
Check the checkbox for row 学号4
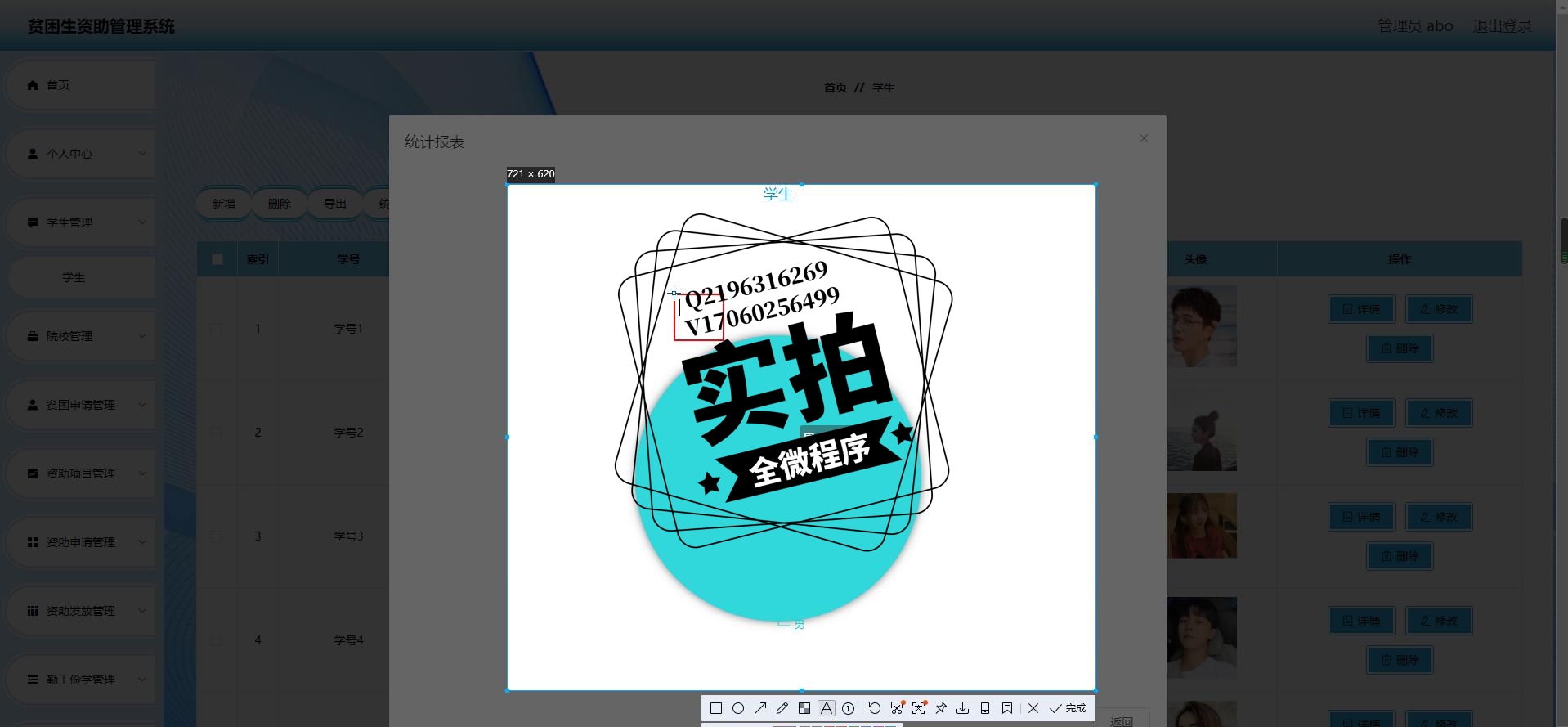(216, 640)
